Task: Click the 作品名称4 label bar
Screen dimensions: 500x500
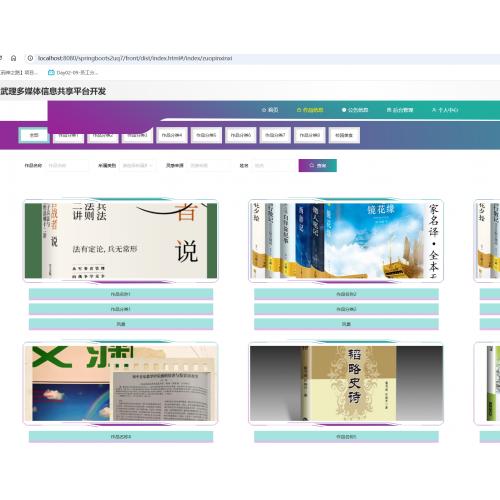Action: tap(121, 437)
